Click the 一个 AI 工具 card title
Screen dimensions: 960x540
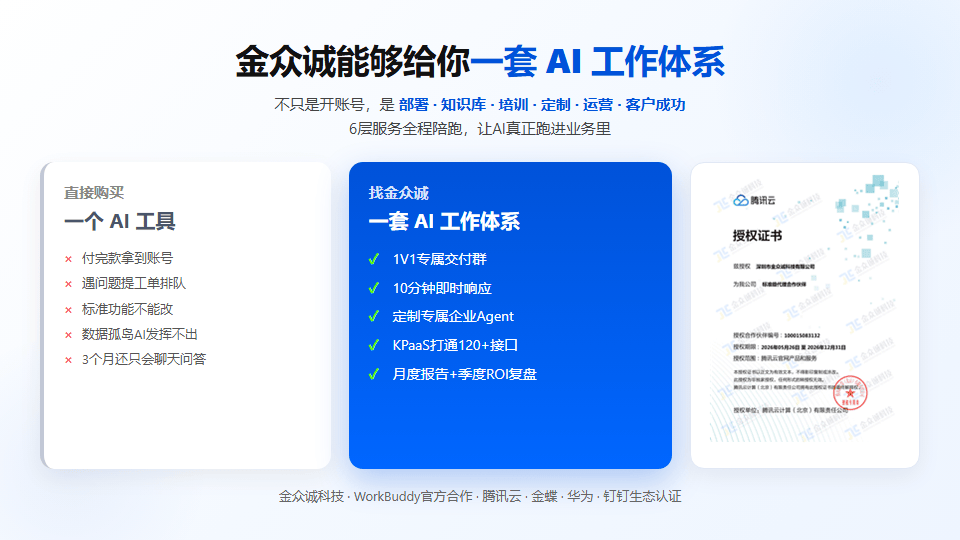coord(120,221)
